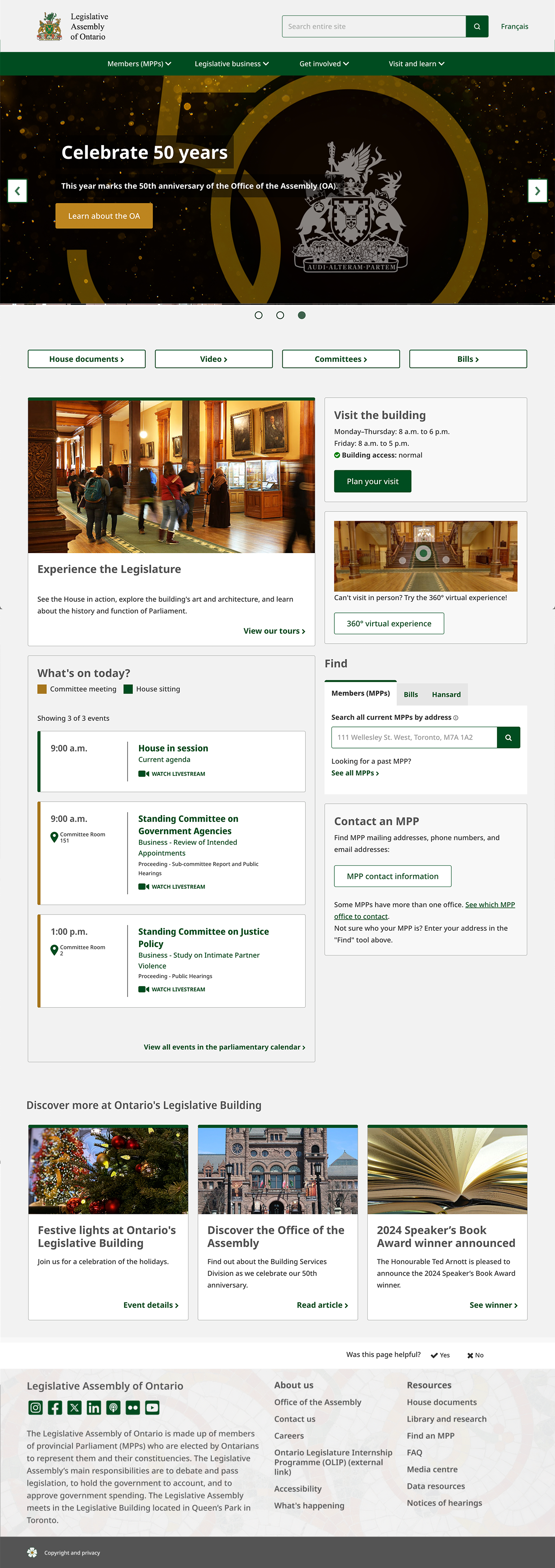Click 'See winner' for Speaker's Book Award
The image size is (555, 1568).
494,1305
